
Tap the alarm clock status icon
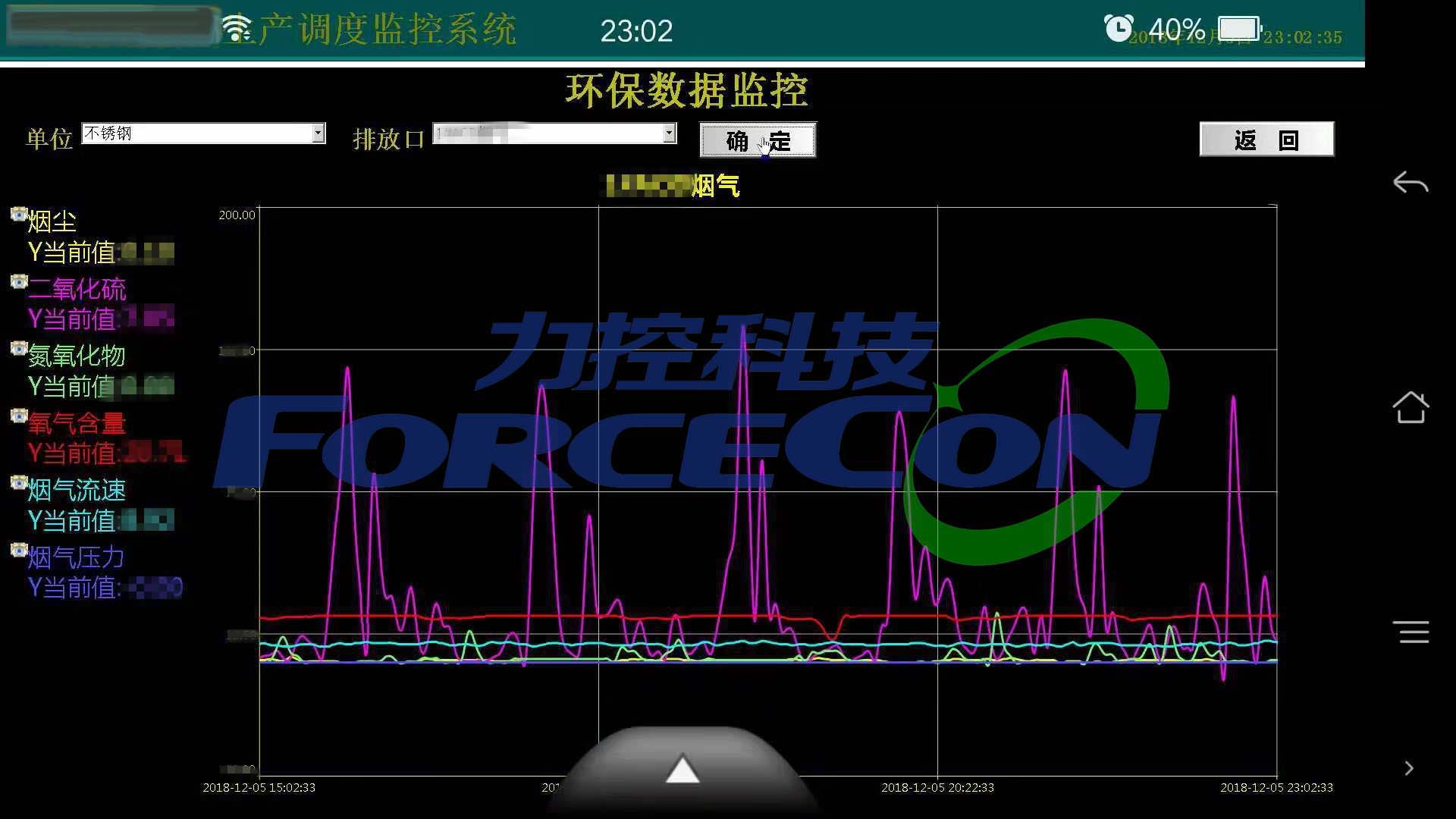click(x=1119, y=29)
